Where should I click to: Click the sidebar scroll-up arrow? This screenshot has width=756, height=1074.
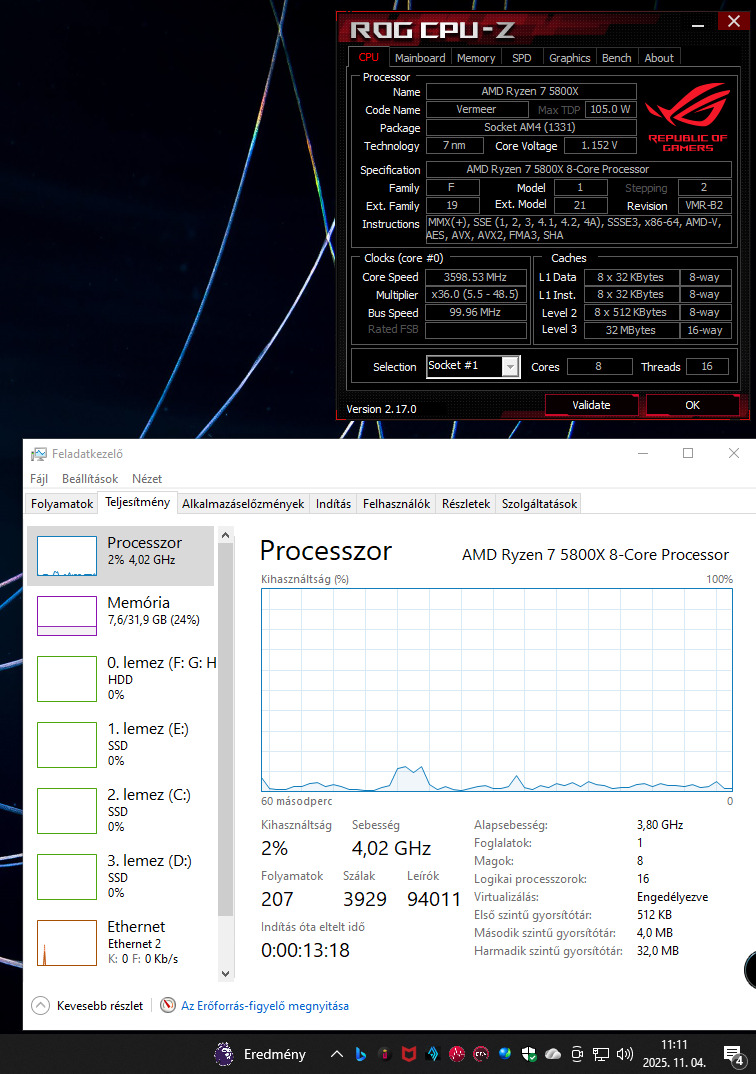[225, 534]
